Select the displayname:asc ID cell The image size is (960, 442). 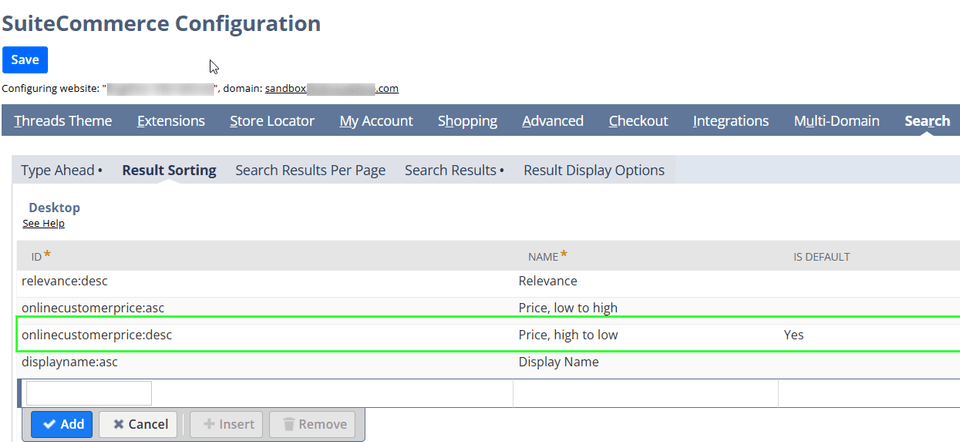265,362
